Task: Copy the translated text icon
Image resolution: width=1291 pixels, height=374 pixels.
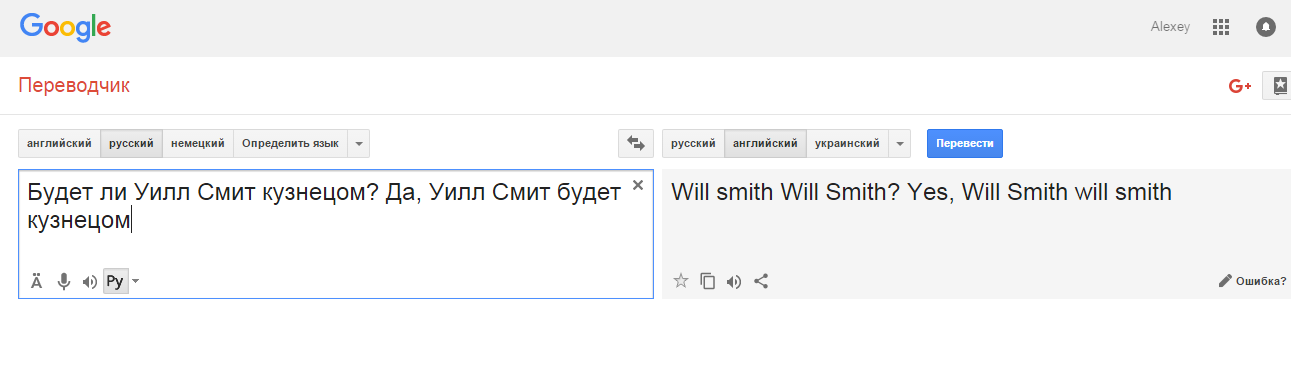Action: point(708,281)
